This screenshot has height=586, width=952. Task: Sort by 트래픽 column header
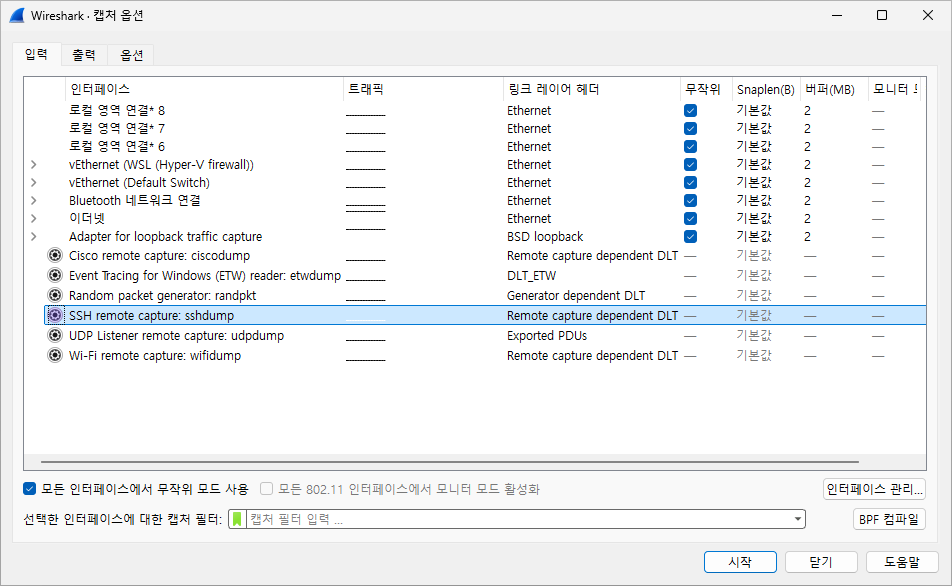click(423, 89)
